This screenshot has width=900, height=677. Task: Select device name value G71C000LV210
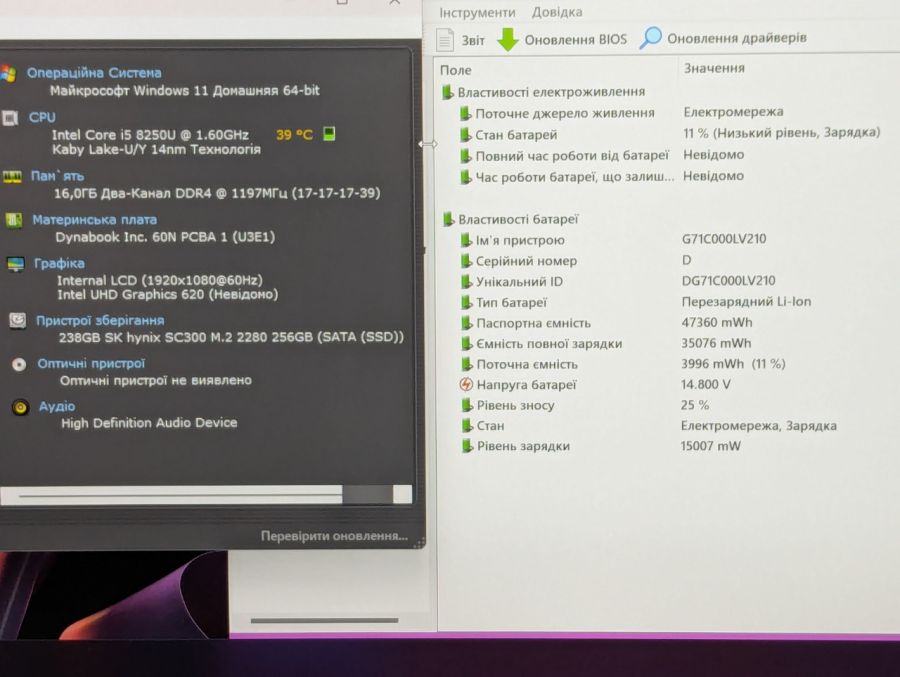click(724, 239)
